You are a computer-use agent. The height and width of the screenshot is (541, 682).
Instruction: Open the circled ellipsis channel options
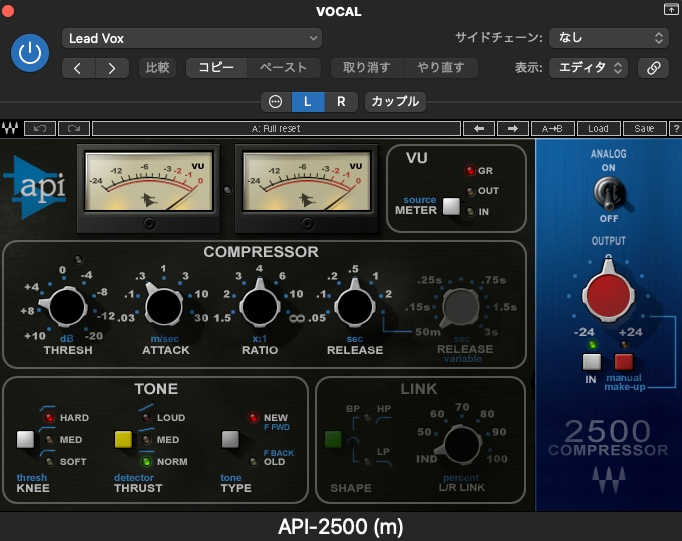point(275,101)
